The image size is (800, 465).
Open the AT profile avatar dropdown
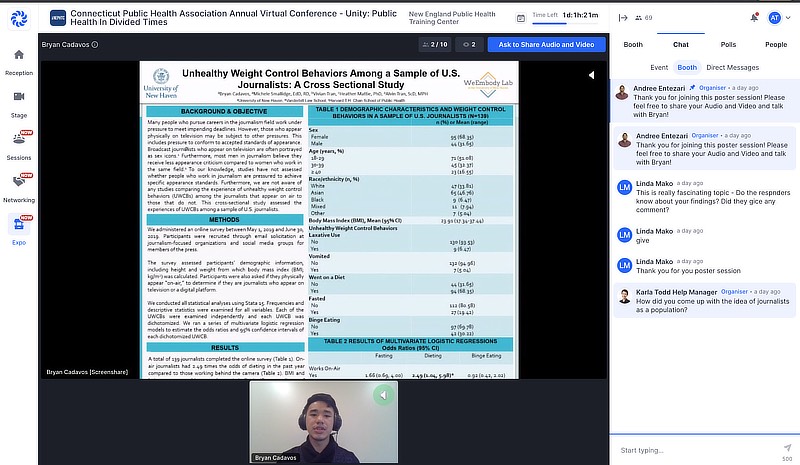[x=779, y=18]
